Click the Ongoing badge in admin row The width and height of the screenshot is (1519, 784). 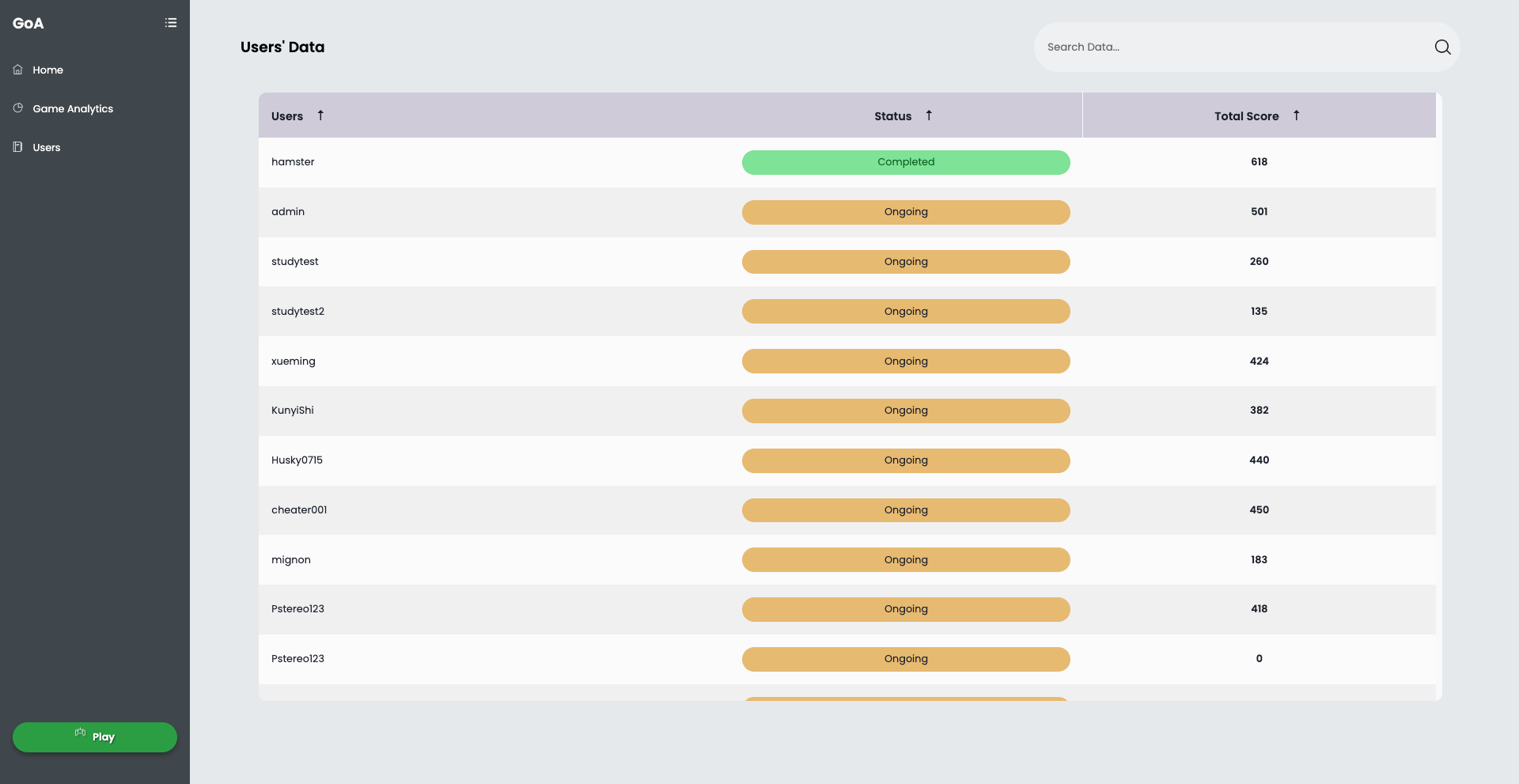point(906,212)
